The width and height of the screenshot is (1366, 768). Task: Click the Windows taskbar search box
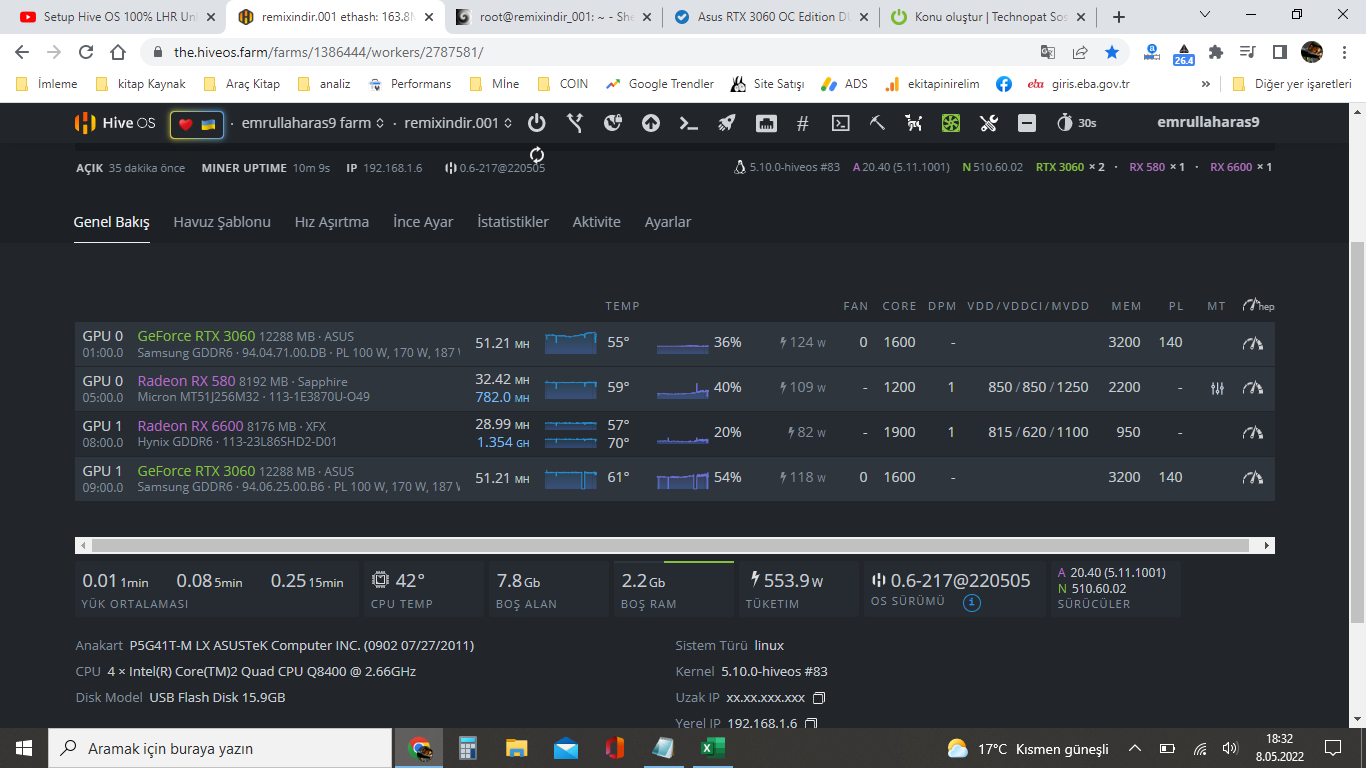pos(220,748)
